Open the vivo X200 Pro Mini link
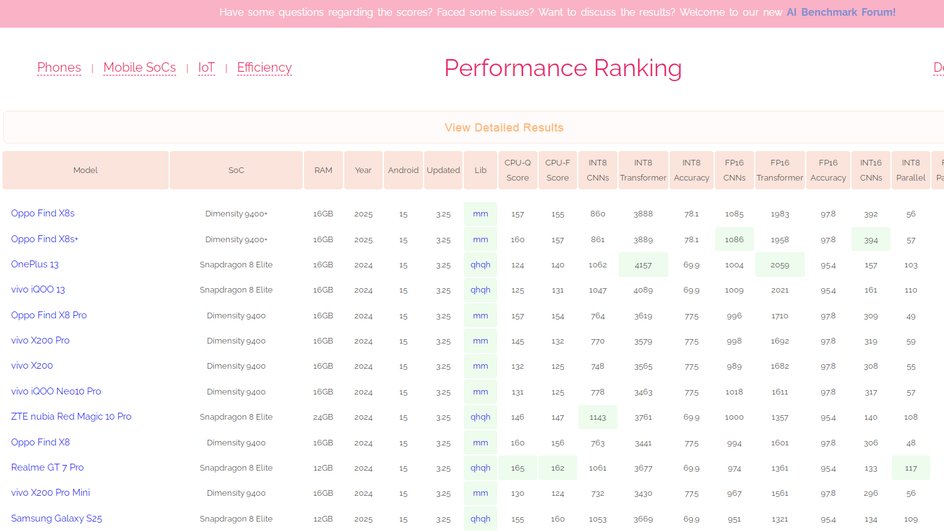Image resolution: width=944 pixels, height=531 pixels. click(51, 492)
